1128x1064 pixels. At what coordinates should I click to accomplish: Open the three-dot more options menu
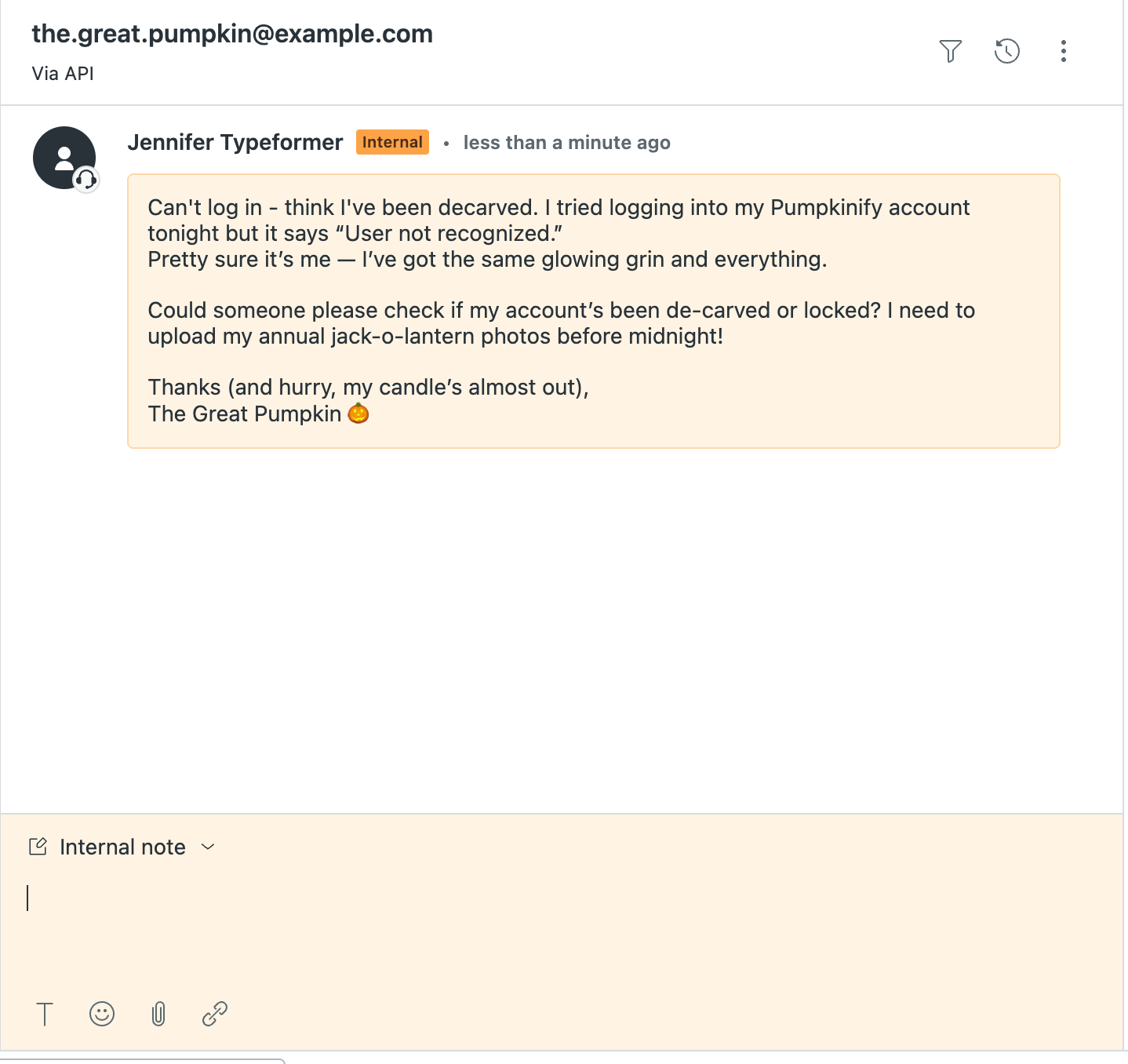[1063, 51]
